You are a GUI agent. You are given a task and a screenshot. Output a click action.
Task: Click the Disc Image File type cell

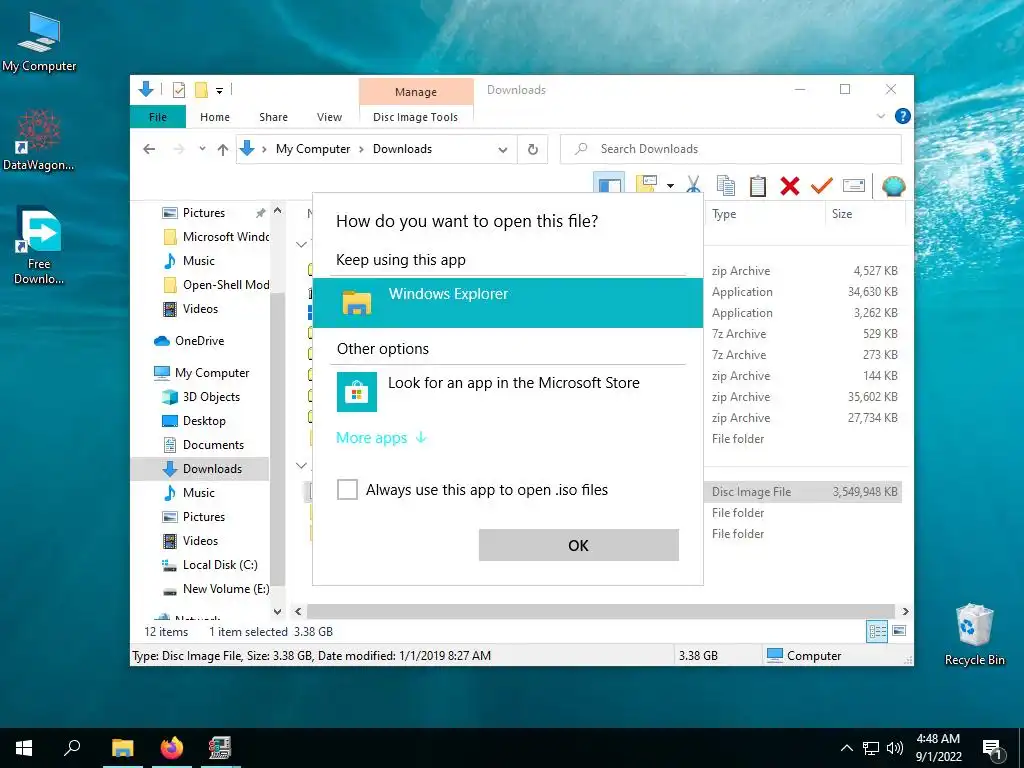tap(752, 492)
